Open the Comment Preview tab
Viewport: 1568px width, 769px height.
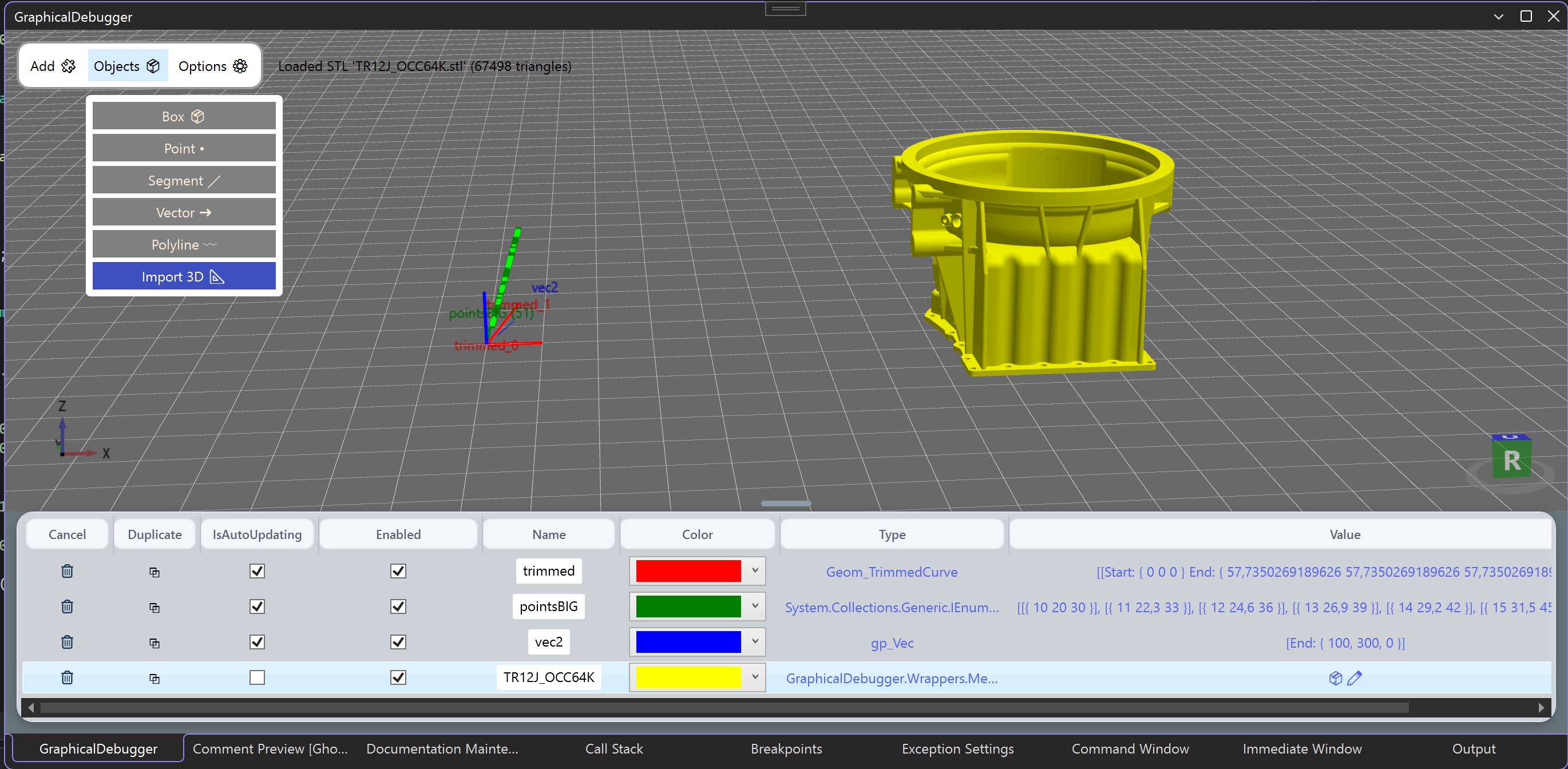(270, 748)
